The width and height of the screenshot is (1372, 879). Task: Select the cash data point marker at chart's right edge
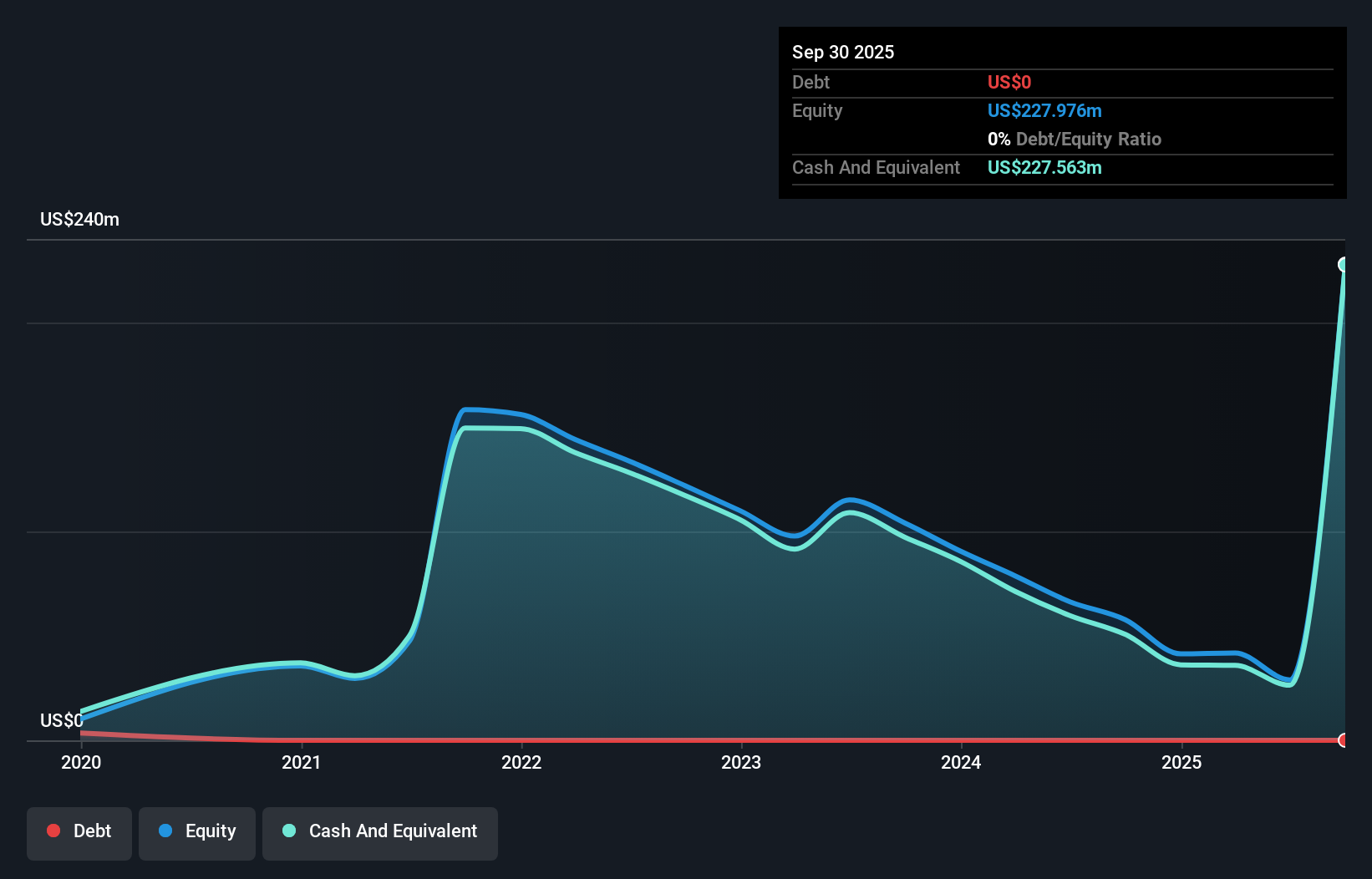[x=1344, y=263]
